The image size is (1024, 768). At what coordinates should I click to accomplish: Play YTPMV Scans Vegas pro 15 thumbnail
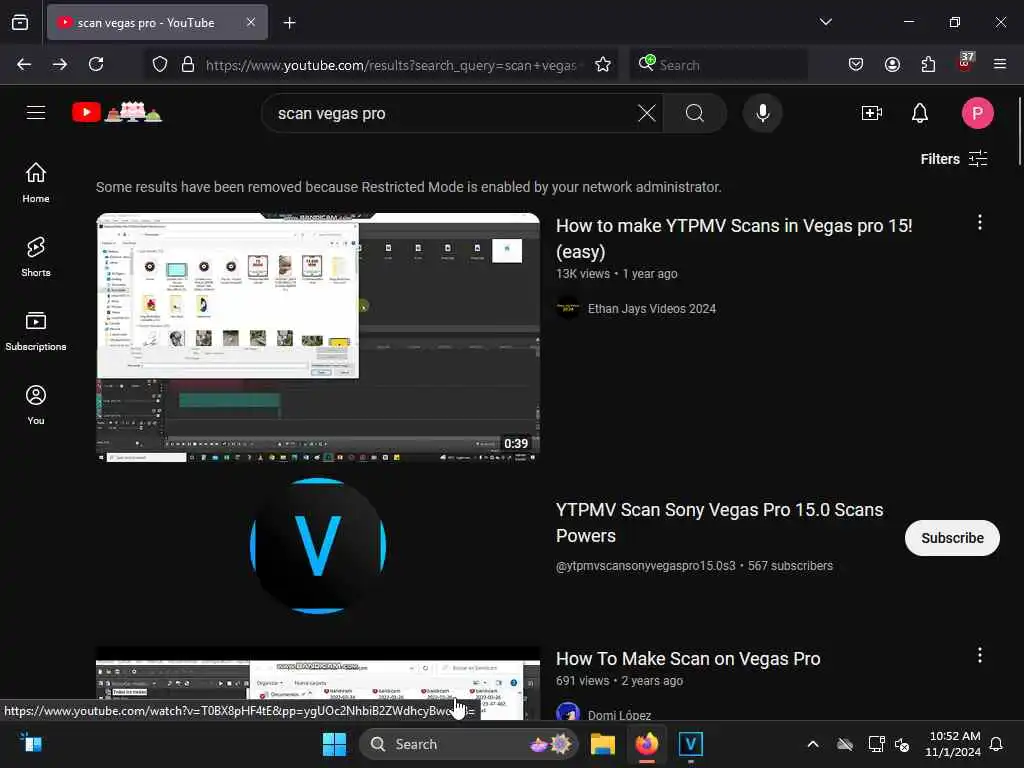pyautogui.click(x=318, y=337)
